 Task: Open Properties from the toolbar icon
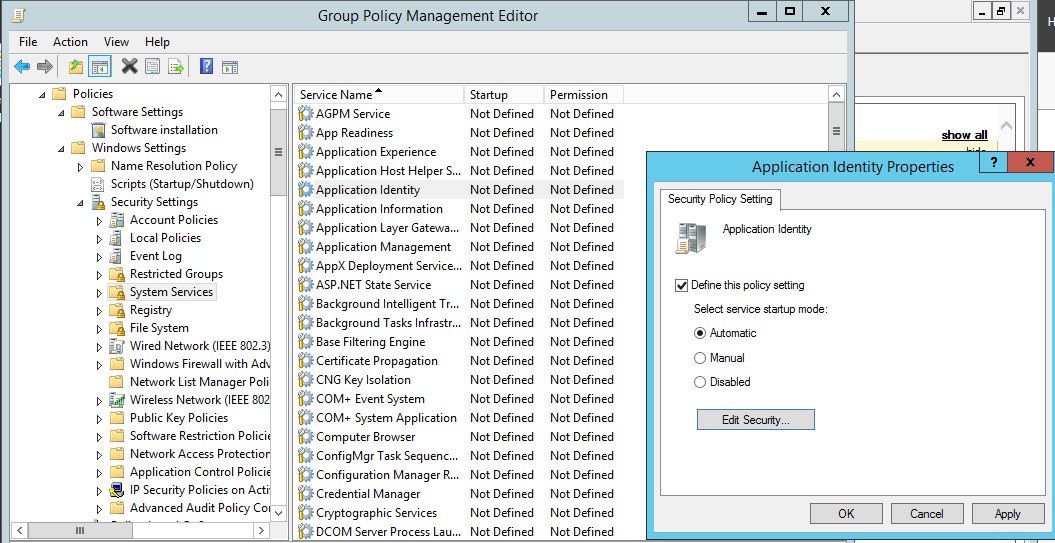[152, 67]
